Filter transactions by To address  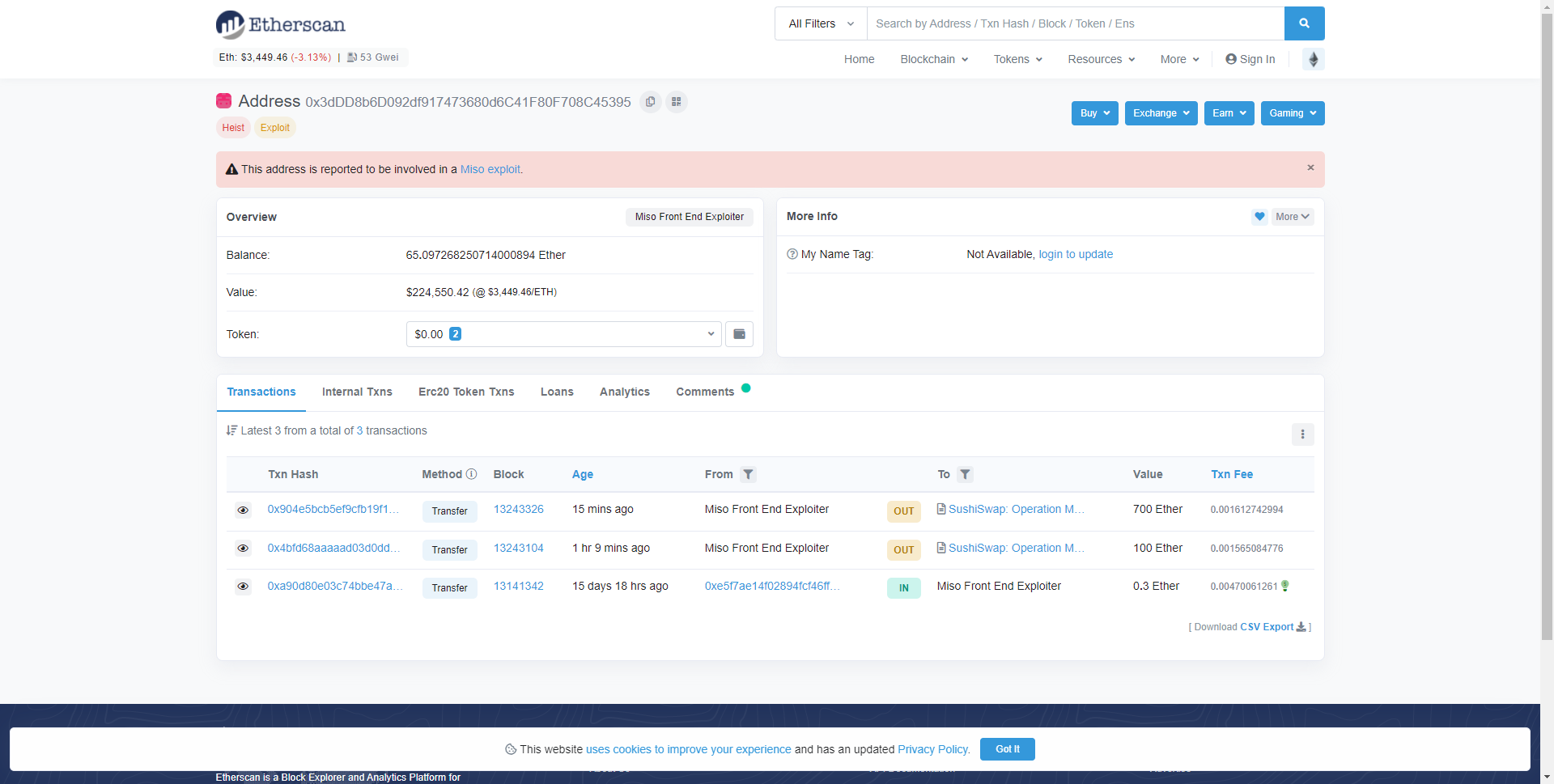(x=964, y=475)
